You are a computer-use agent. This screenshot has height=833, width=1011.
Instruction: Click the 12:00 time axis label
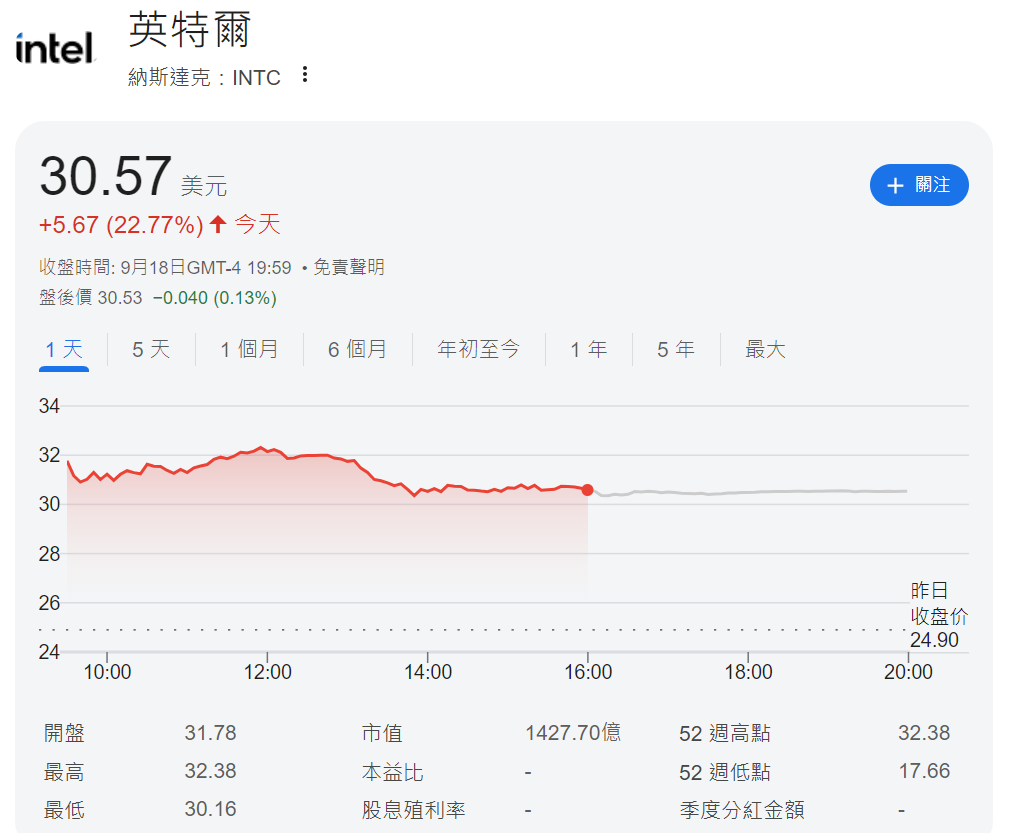pos(268,672)
